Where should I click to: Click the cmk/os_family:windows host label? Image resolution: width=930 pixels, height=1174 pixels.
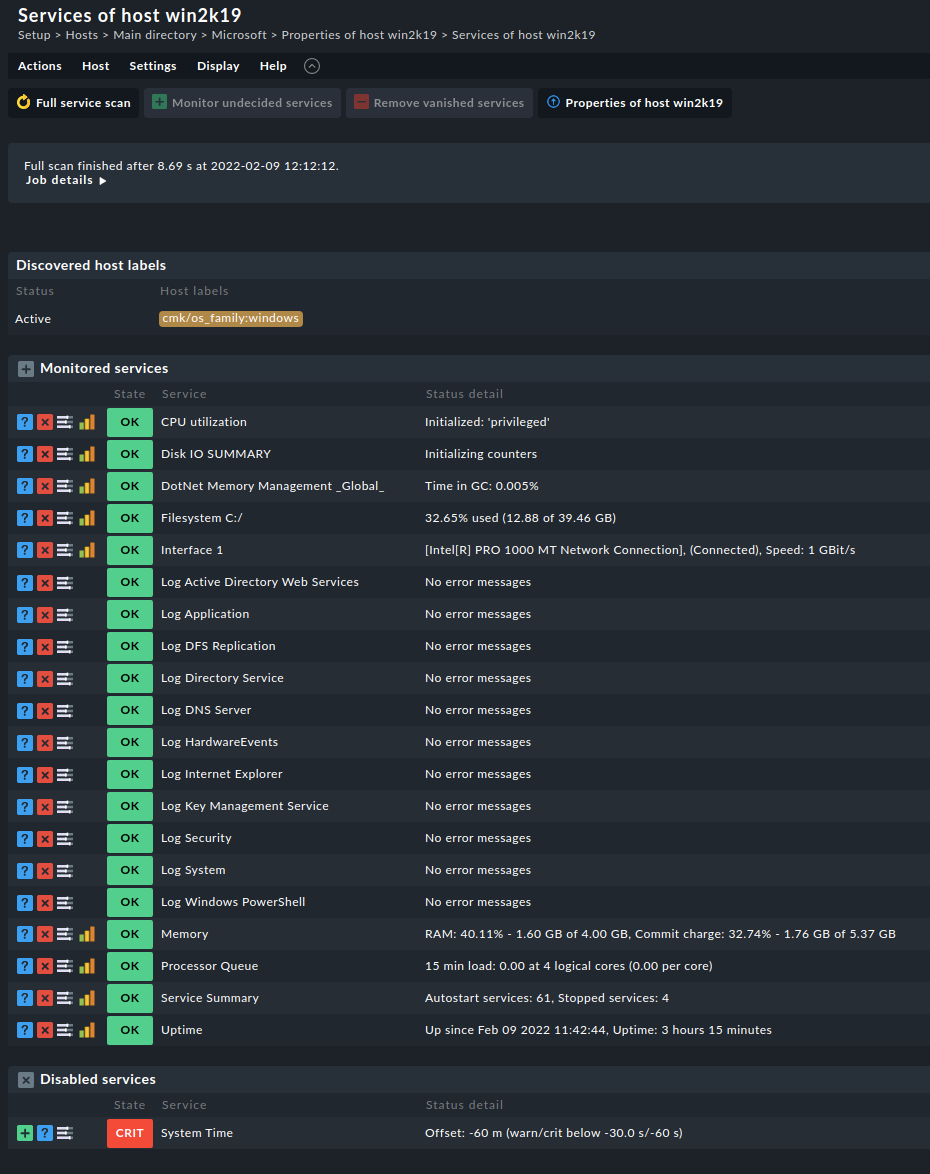pyautogui.click(x=230, y=319)
